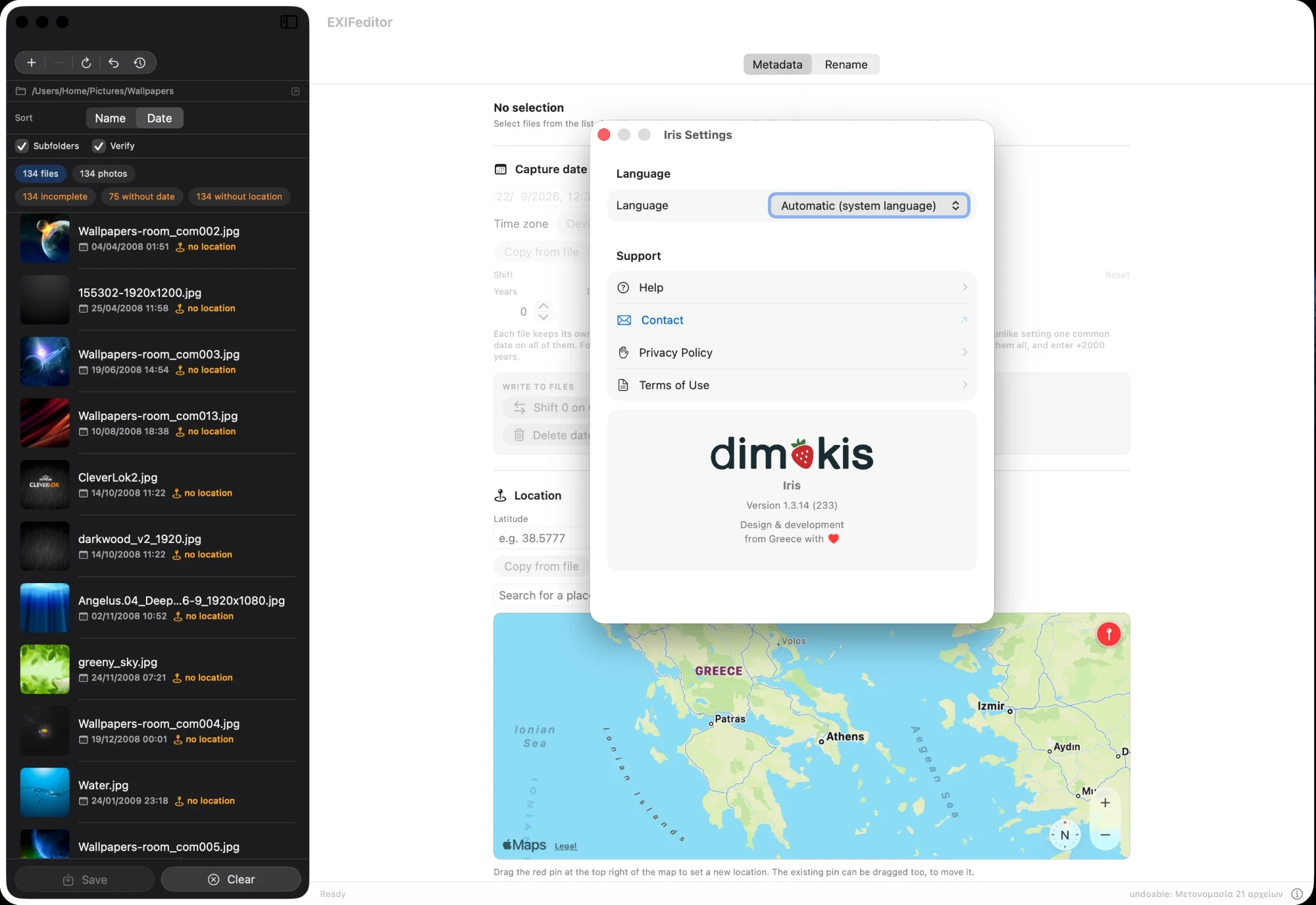
Task: Toggle the Subfolders checkbox
Action: 22,146
